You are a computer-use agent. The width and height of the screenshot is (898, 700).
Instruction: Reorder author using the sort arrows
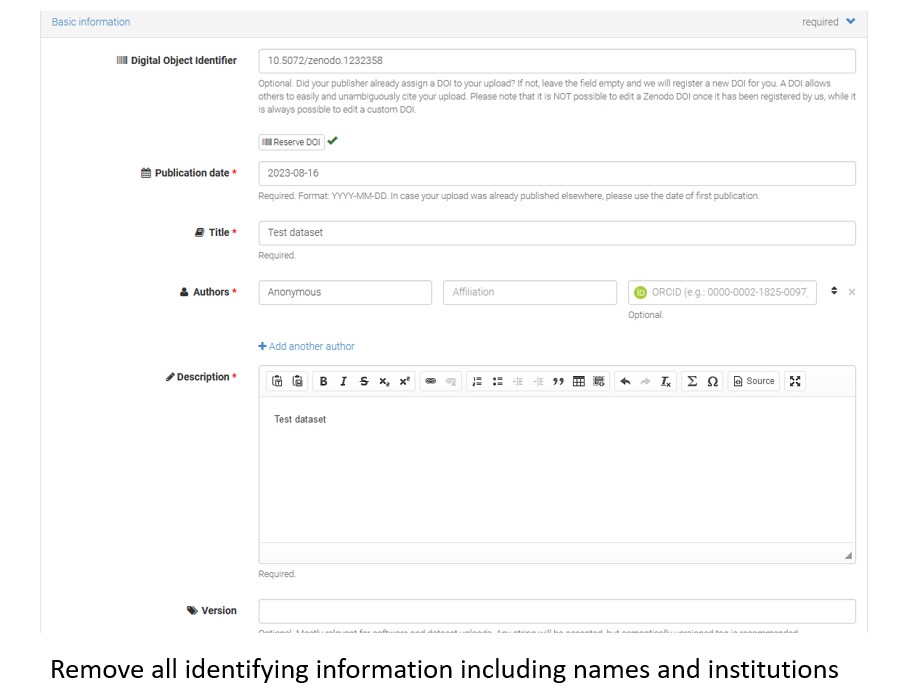click(x=834, y=291)
